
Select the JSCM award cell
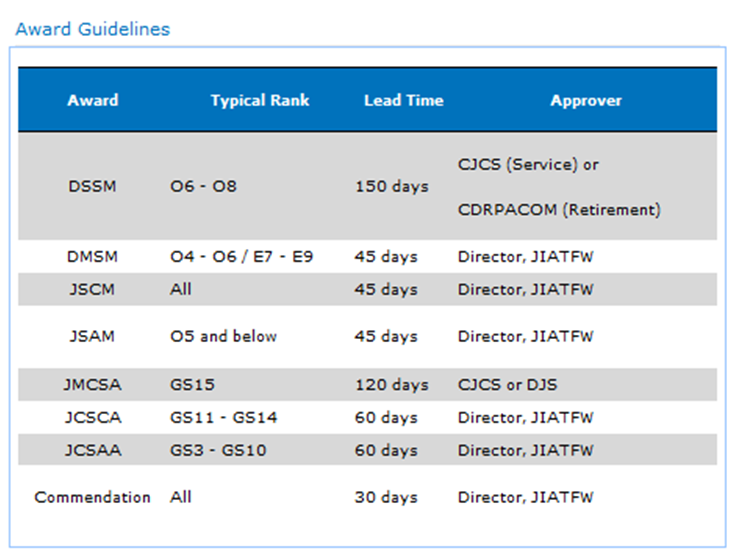click(92, 289)
